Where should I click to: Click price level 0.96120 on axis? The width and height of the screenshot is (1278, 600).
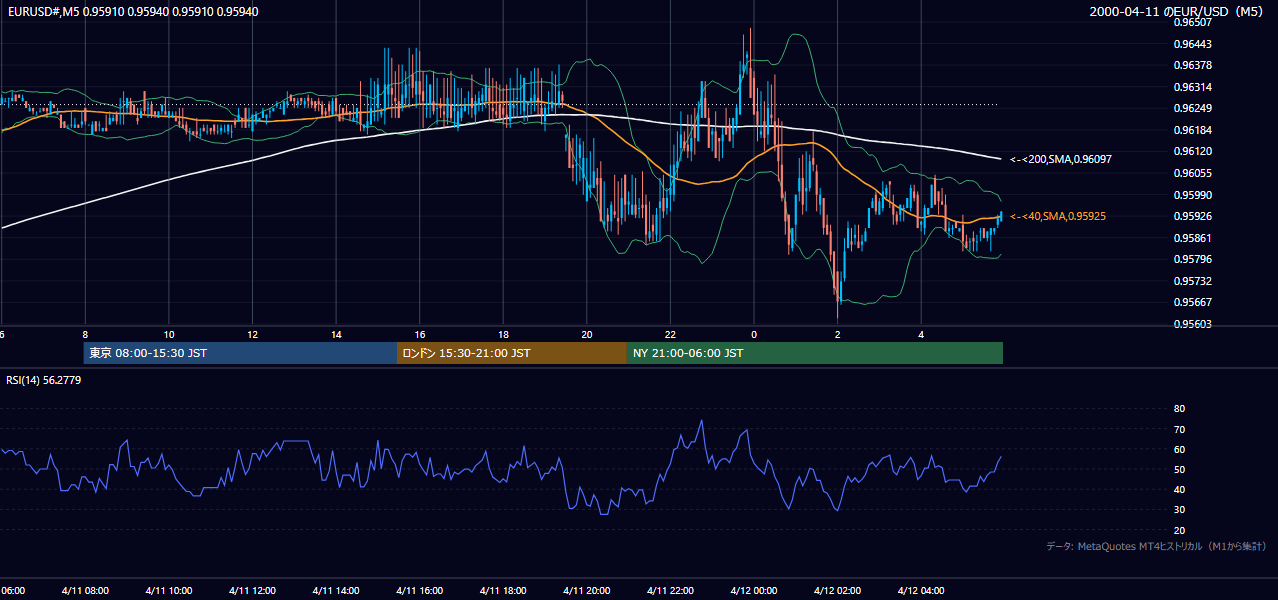point(1192,151)
